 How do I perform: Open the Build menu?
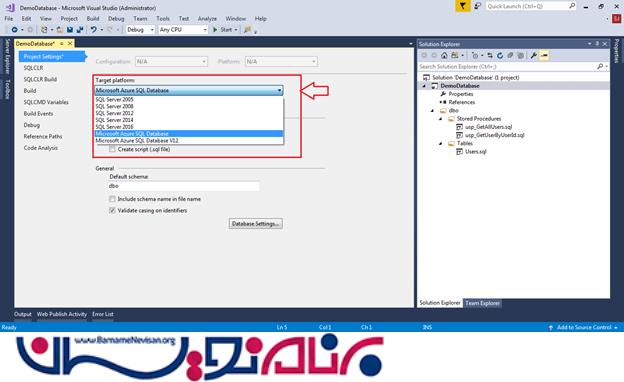click(x=93, y=19)
